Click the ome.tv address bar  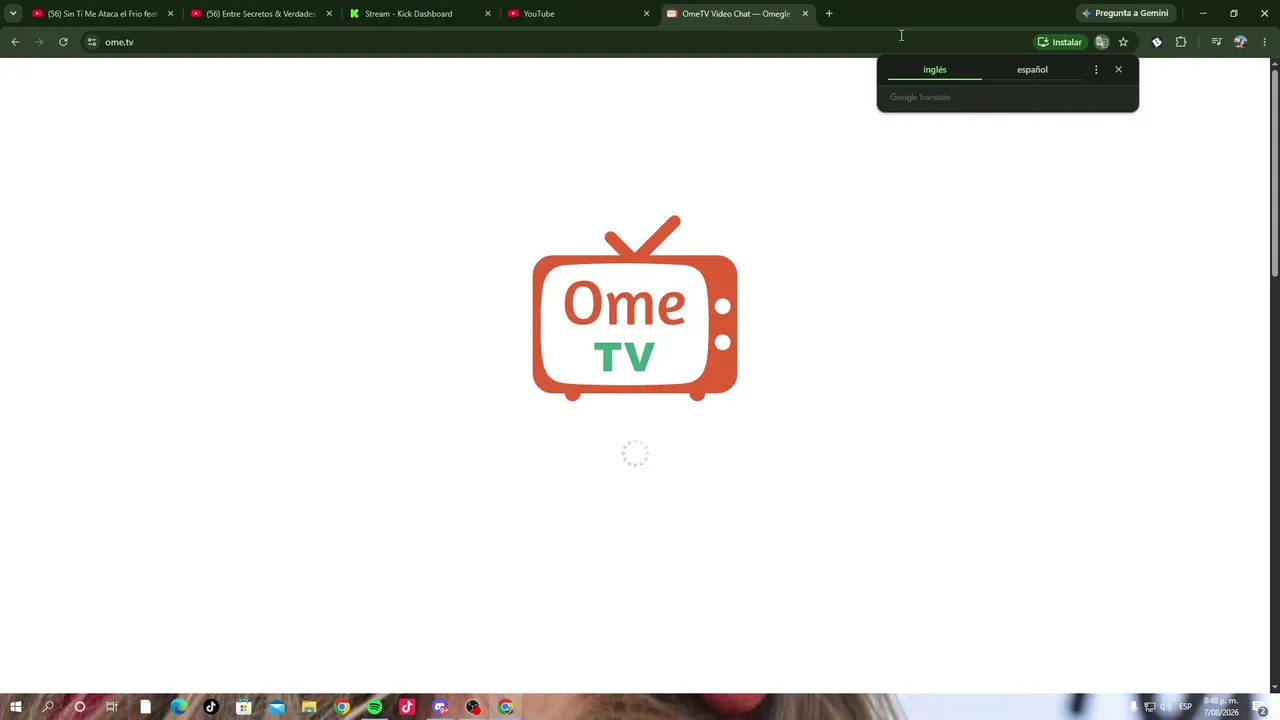coord(560,42)
